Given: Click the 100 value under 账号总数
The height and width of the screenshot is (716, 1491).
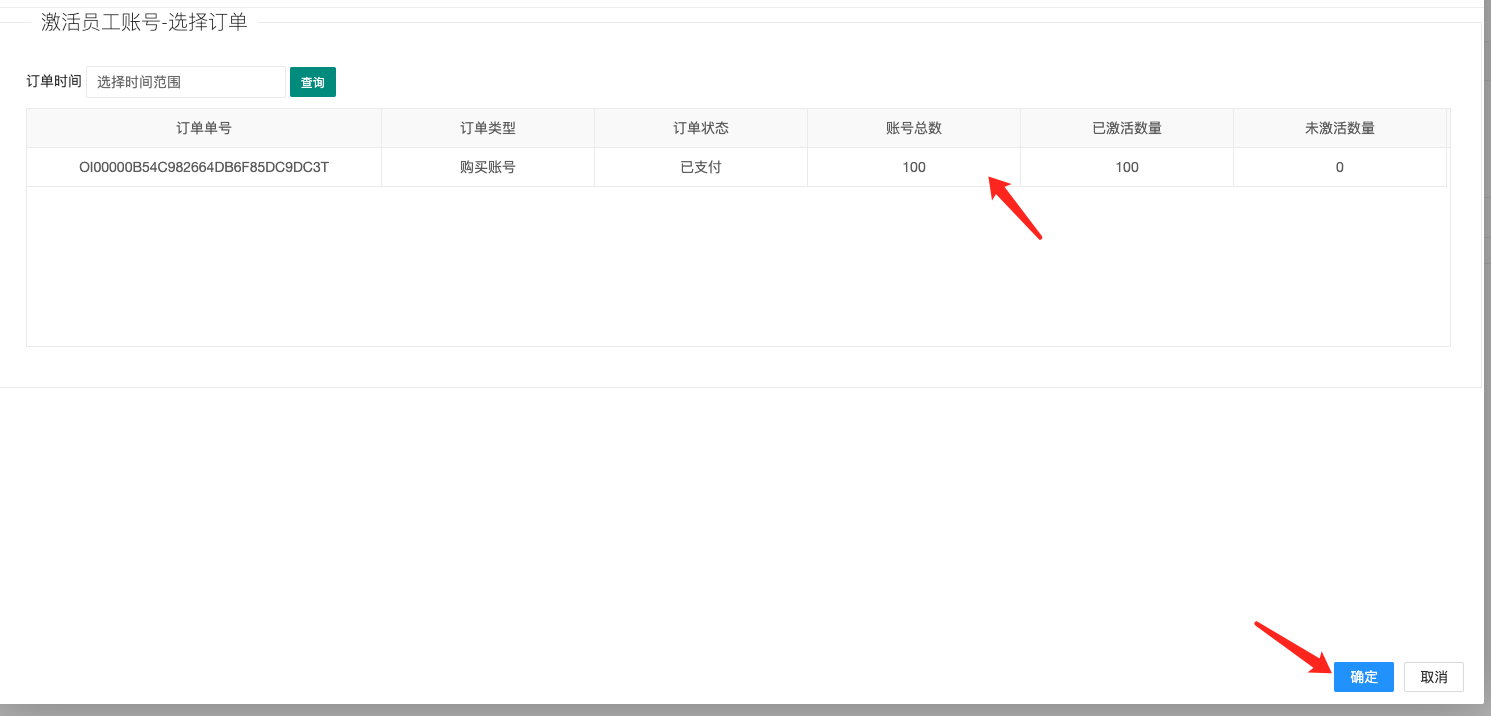Looking at the screenshot, I should pyautogui.click(x=914, y=167).
